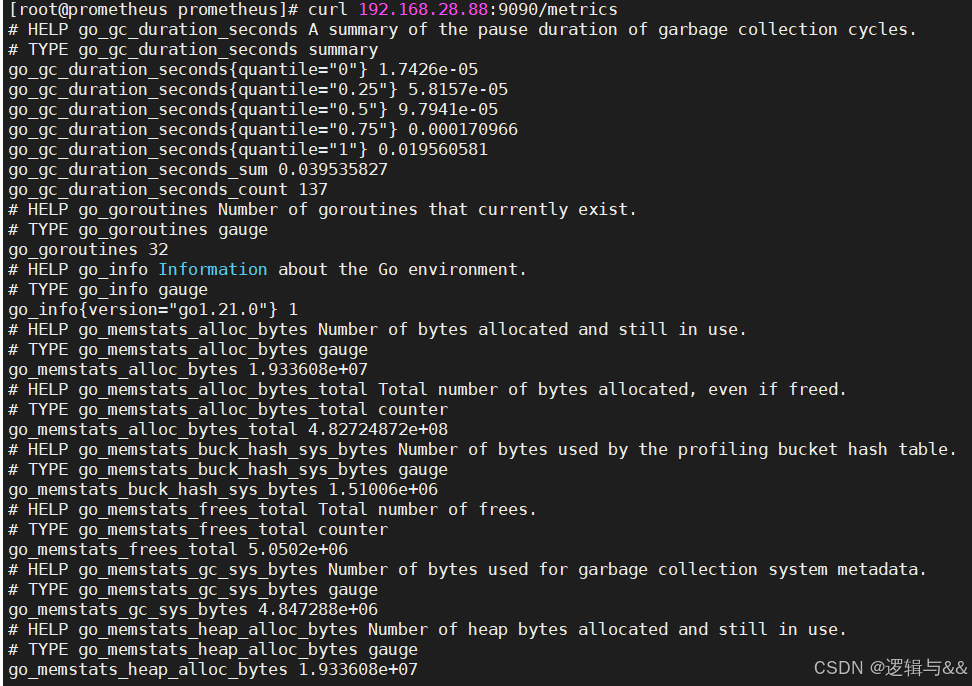Image resolution: width=972 pixels, height=686 pixels.
Task: Click the value 4.847288e+06
Action: click(x=318, y=609)
